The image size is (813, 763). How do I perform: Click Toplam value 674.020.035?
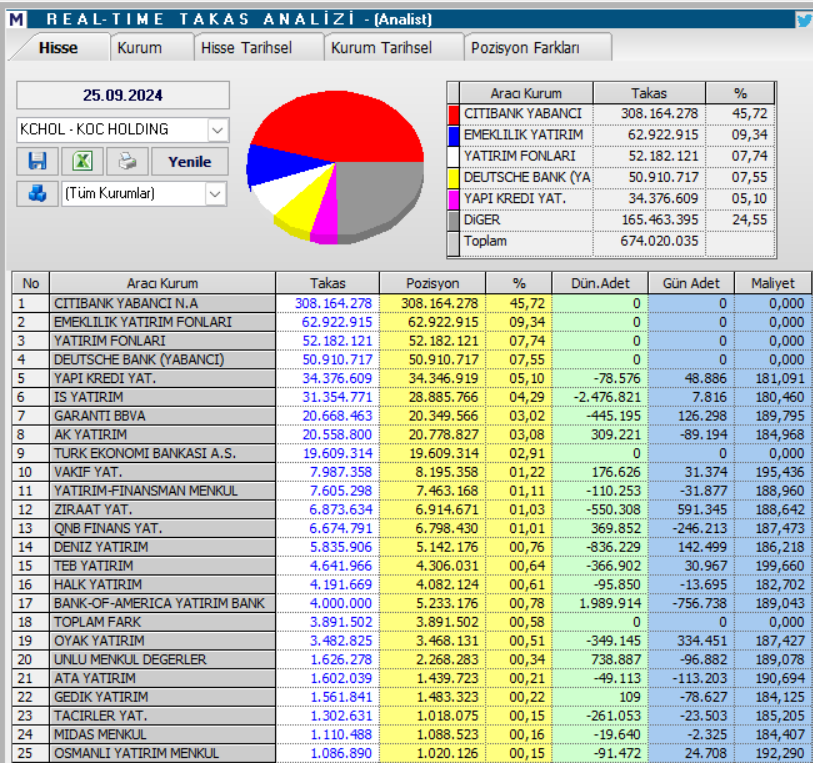[659, 241]
